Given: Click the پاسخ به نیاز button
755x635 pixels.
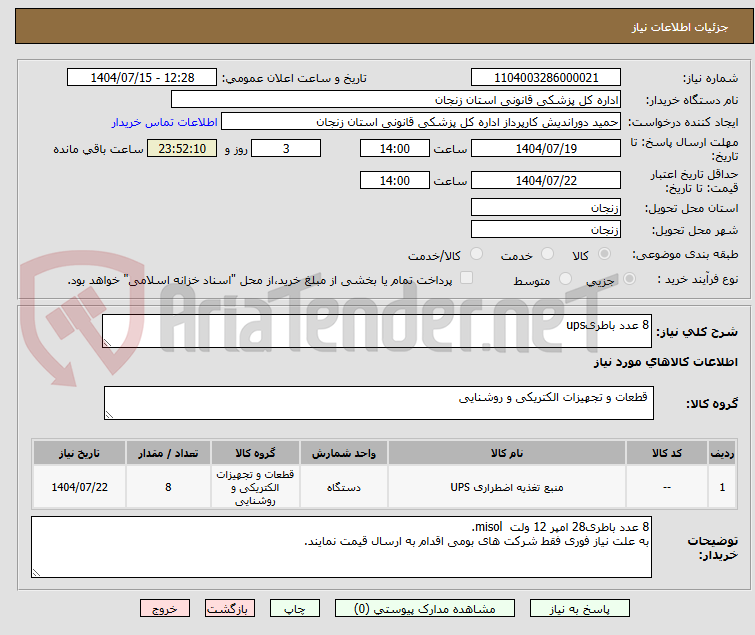Looking at the screenshot, I should tap(579, 609).
